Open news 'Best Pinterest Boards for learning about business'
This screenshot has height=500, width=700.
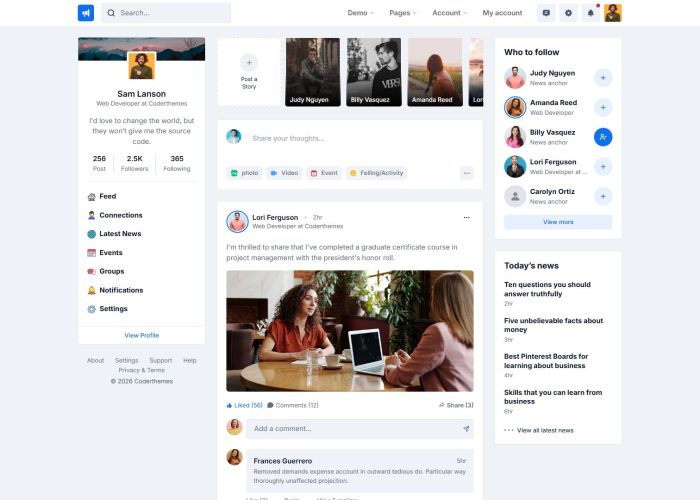(546, 361)
